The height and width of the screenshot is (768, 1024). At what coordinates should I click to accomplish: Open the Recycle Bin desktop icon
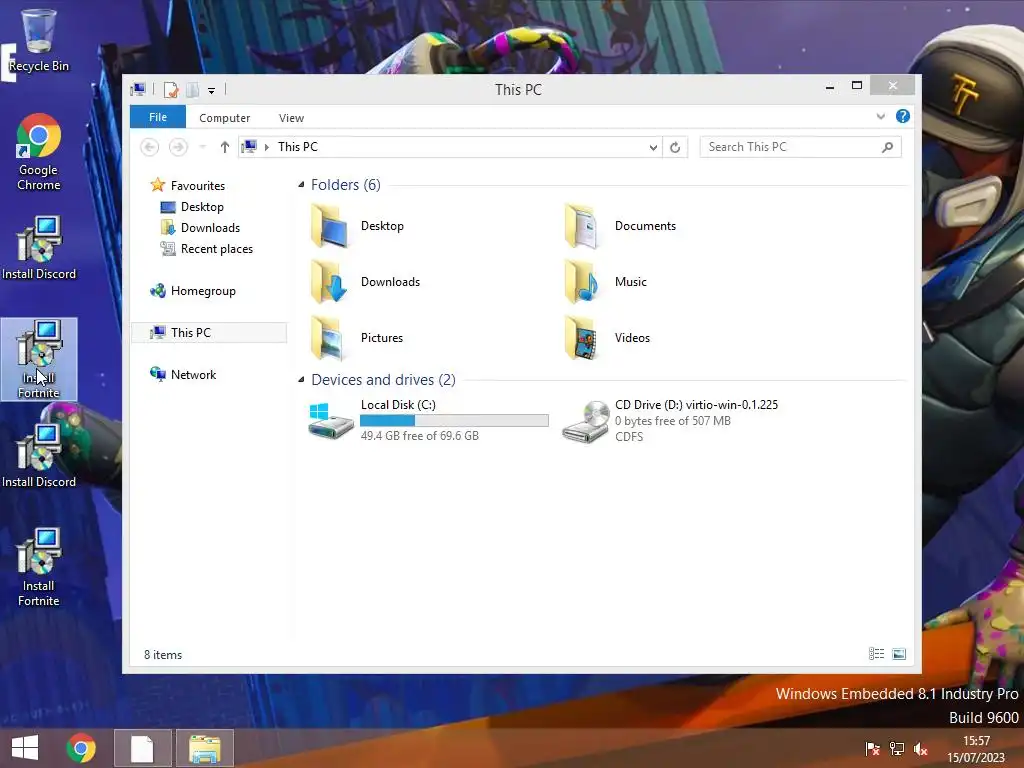coord(39,39)
